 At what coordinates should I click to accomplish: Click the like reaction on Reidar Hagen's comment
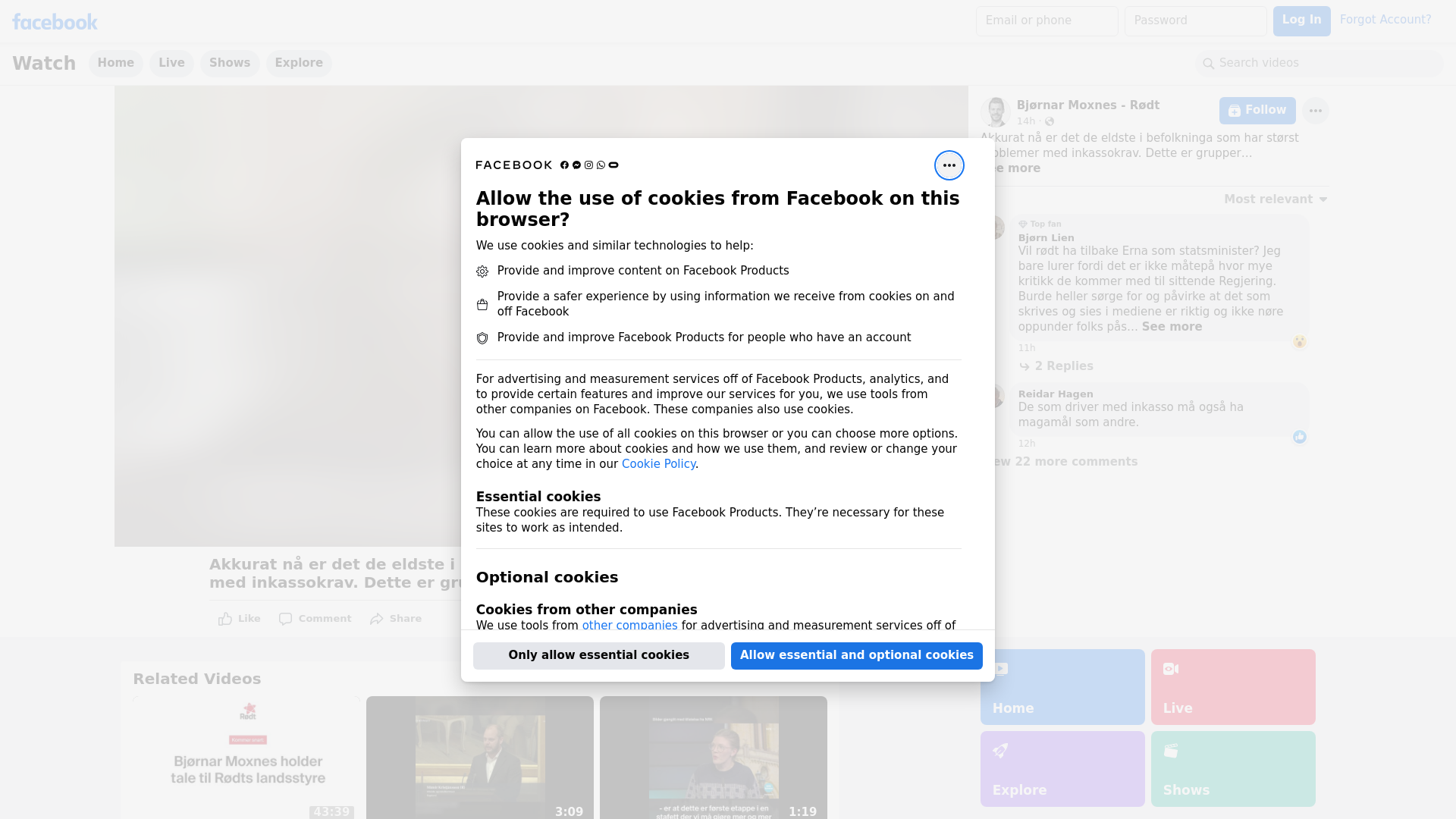(1299, 437)
